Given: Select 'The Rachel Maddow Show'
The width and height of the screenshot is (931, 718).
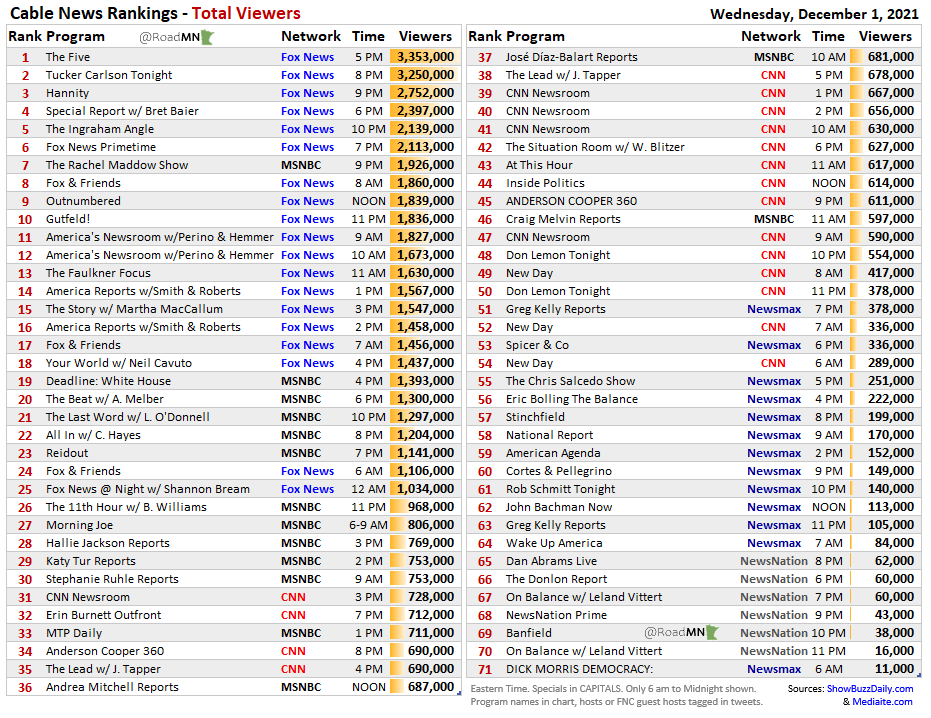Looking at the screenshot, I should tap(116, 165).
